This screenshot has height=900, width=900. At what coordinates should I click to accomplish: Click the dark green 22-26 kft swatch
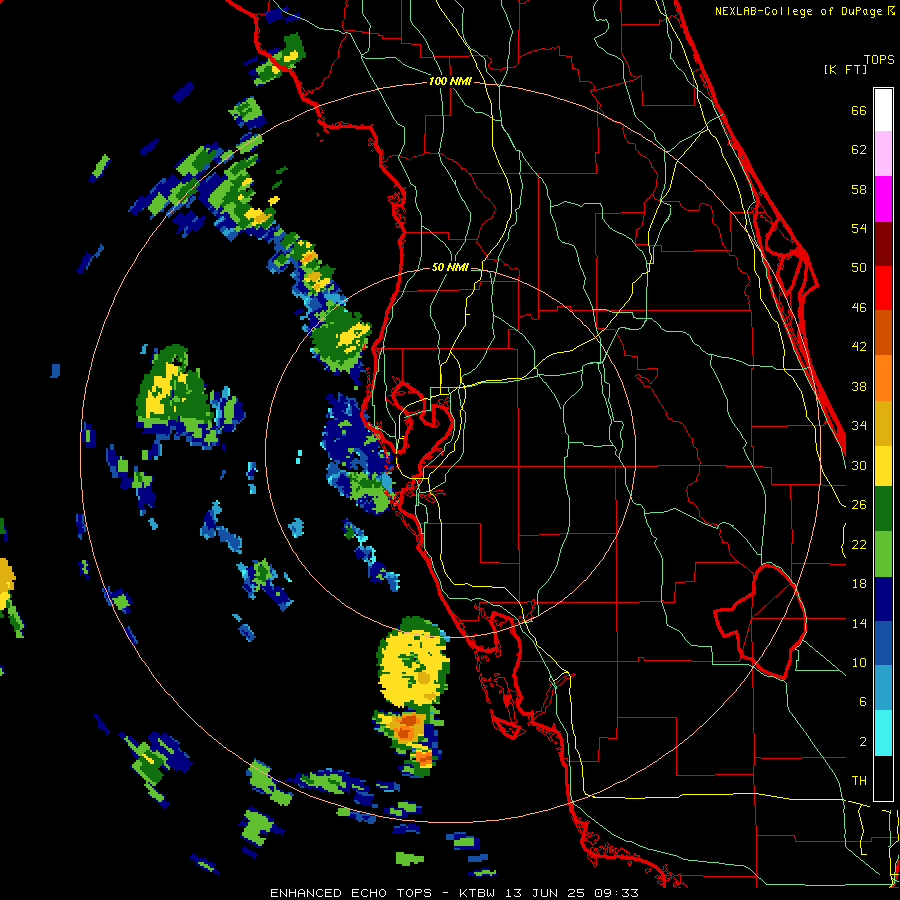coord(883,509)
